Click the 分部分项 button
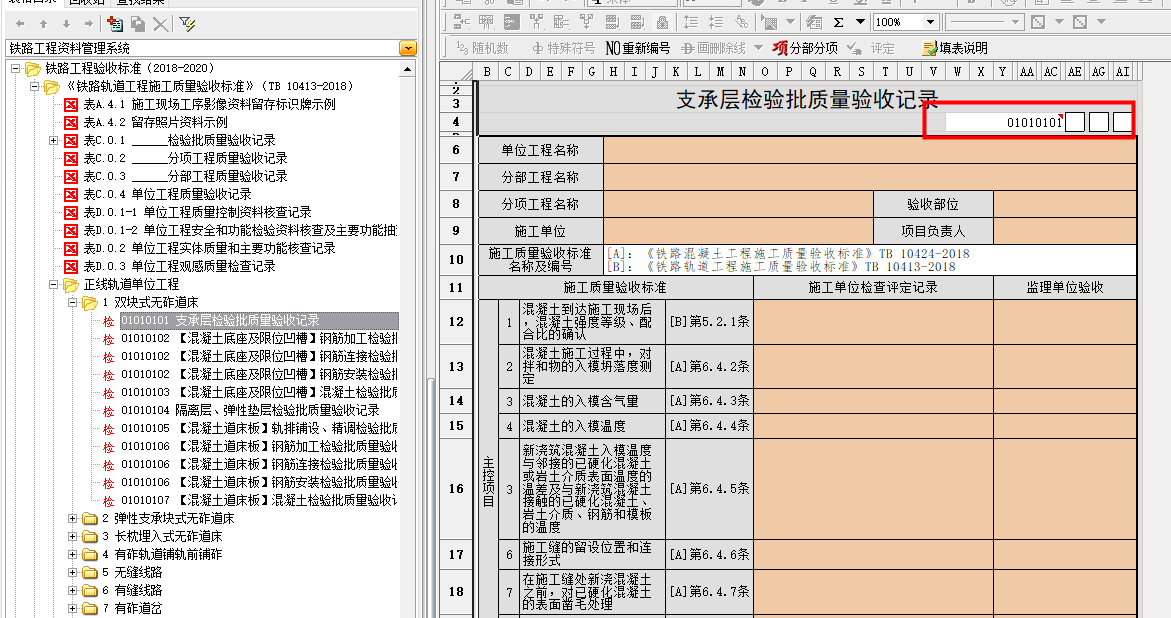Image resolution: width=1171 pixels, height=618 pixels. pyautogui.click(x=805, y=48)
